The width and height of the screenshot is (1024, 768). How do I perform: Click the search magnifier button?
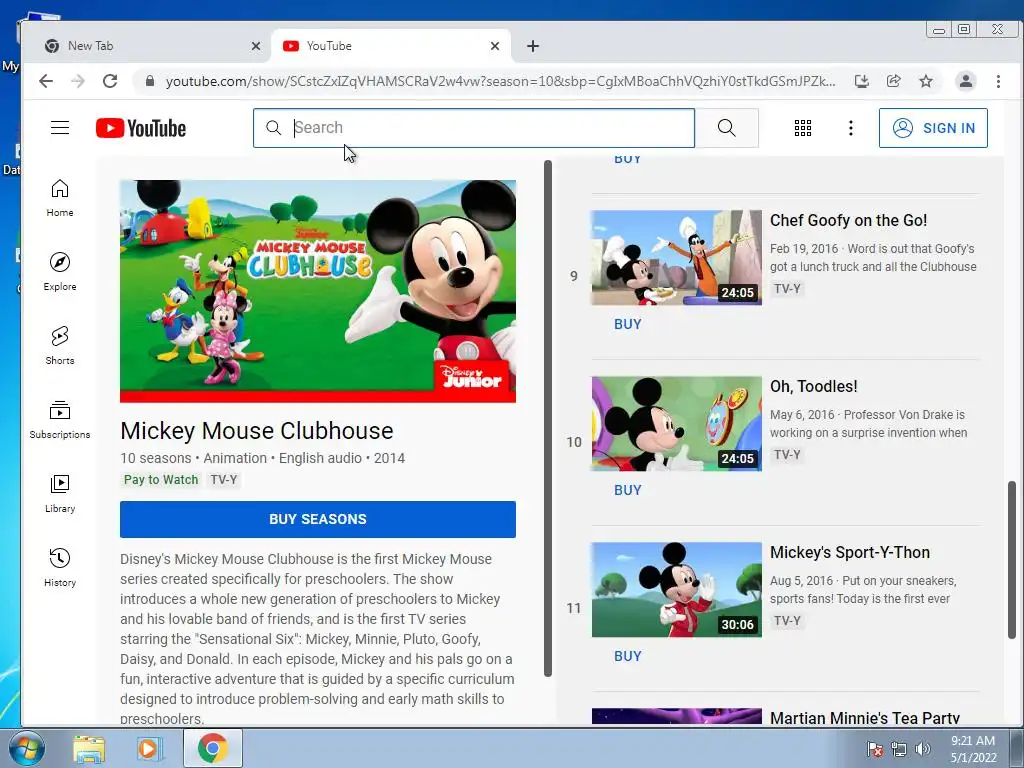pyautogui.click(x=727, y=128)
